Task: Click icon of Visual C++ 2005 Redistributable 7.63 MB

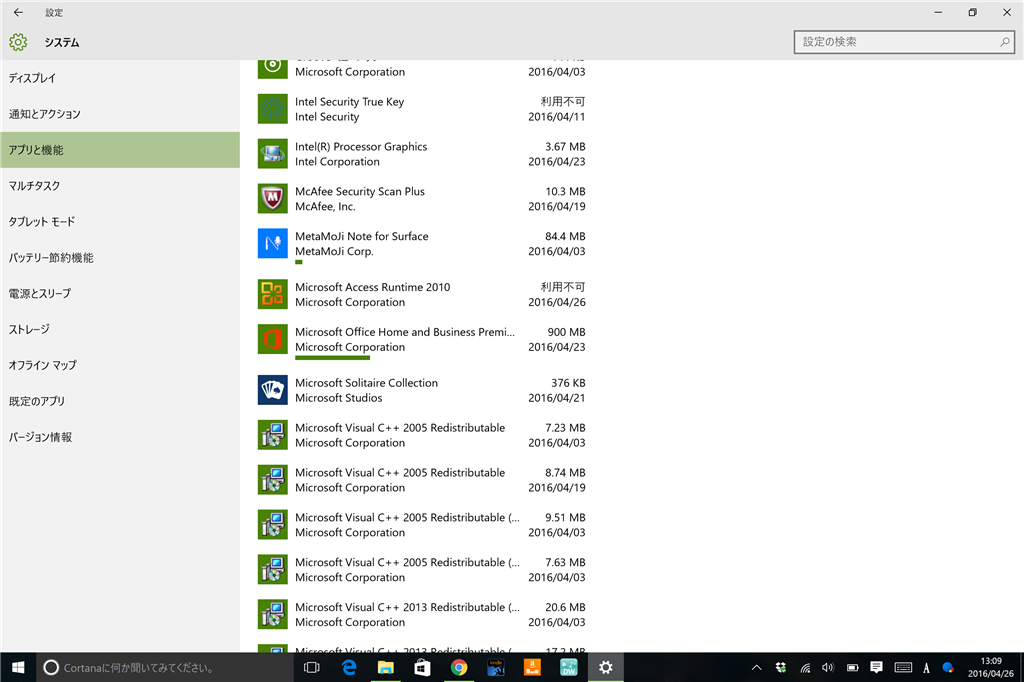Action: click(272, 570)
